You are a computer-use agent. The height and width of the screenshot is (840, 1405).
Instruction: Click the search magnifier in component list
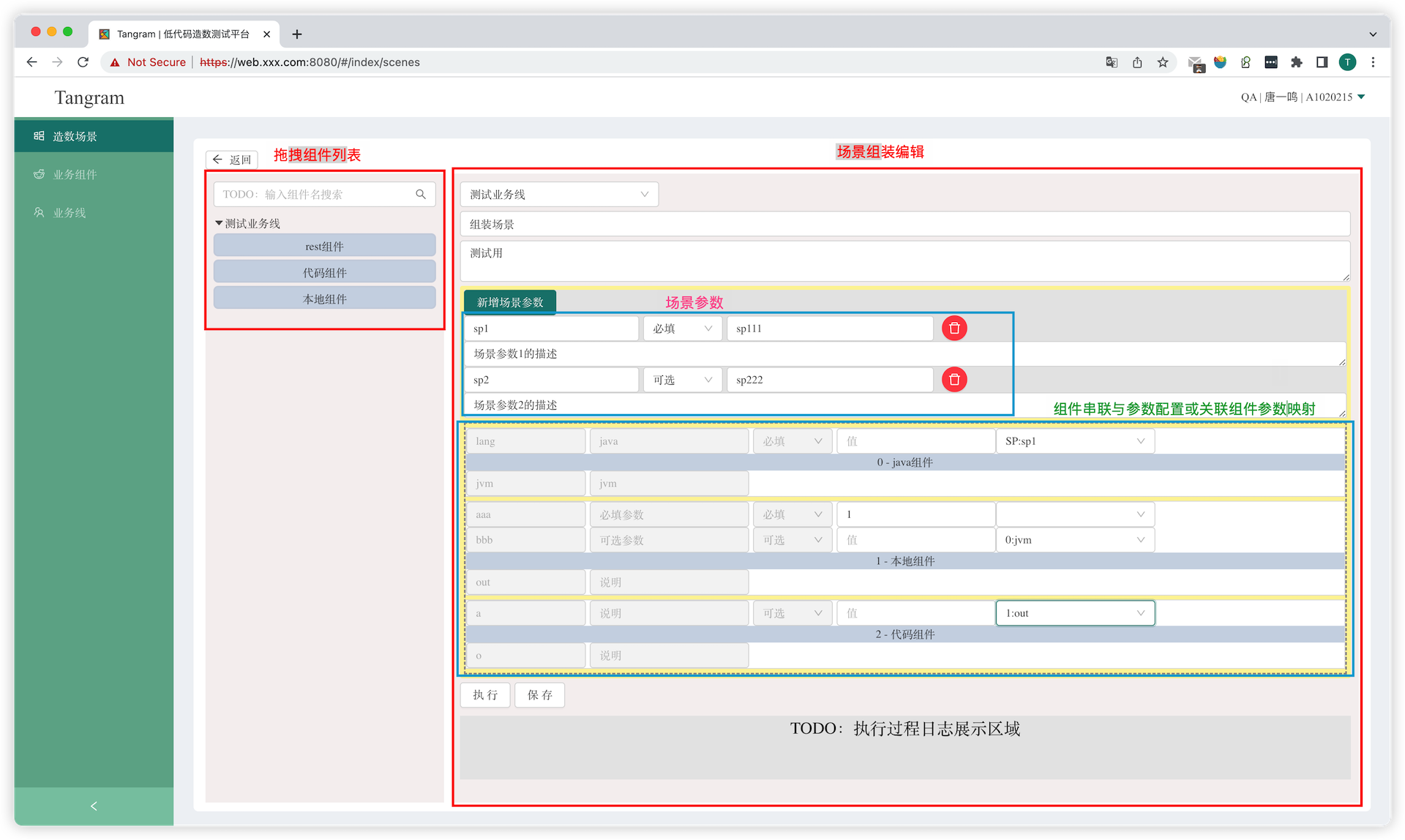(421, 195)
